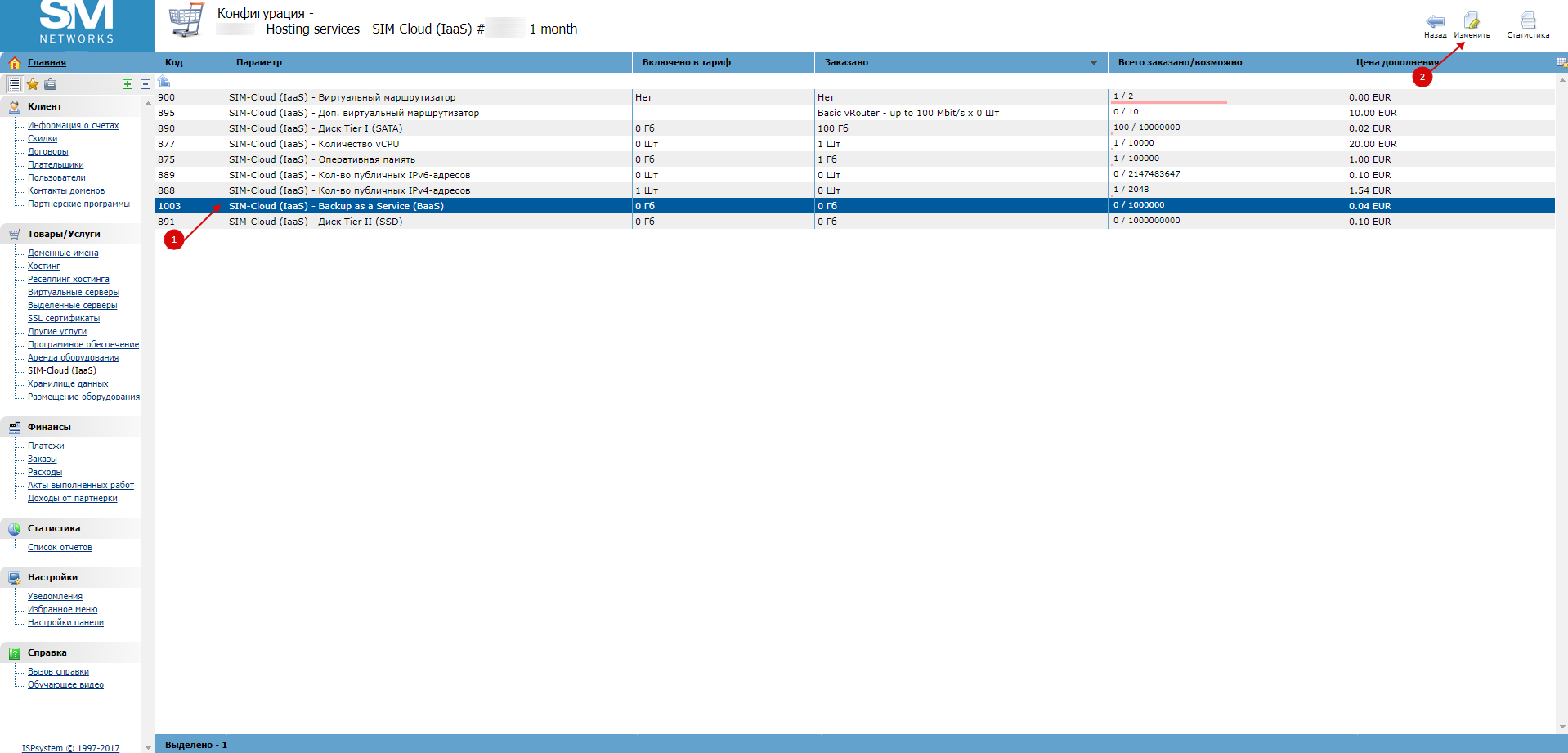Open the Статистика toolbar icon

click(x=1527, y=20)
